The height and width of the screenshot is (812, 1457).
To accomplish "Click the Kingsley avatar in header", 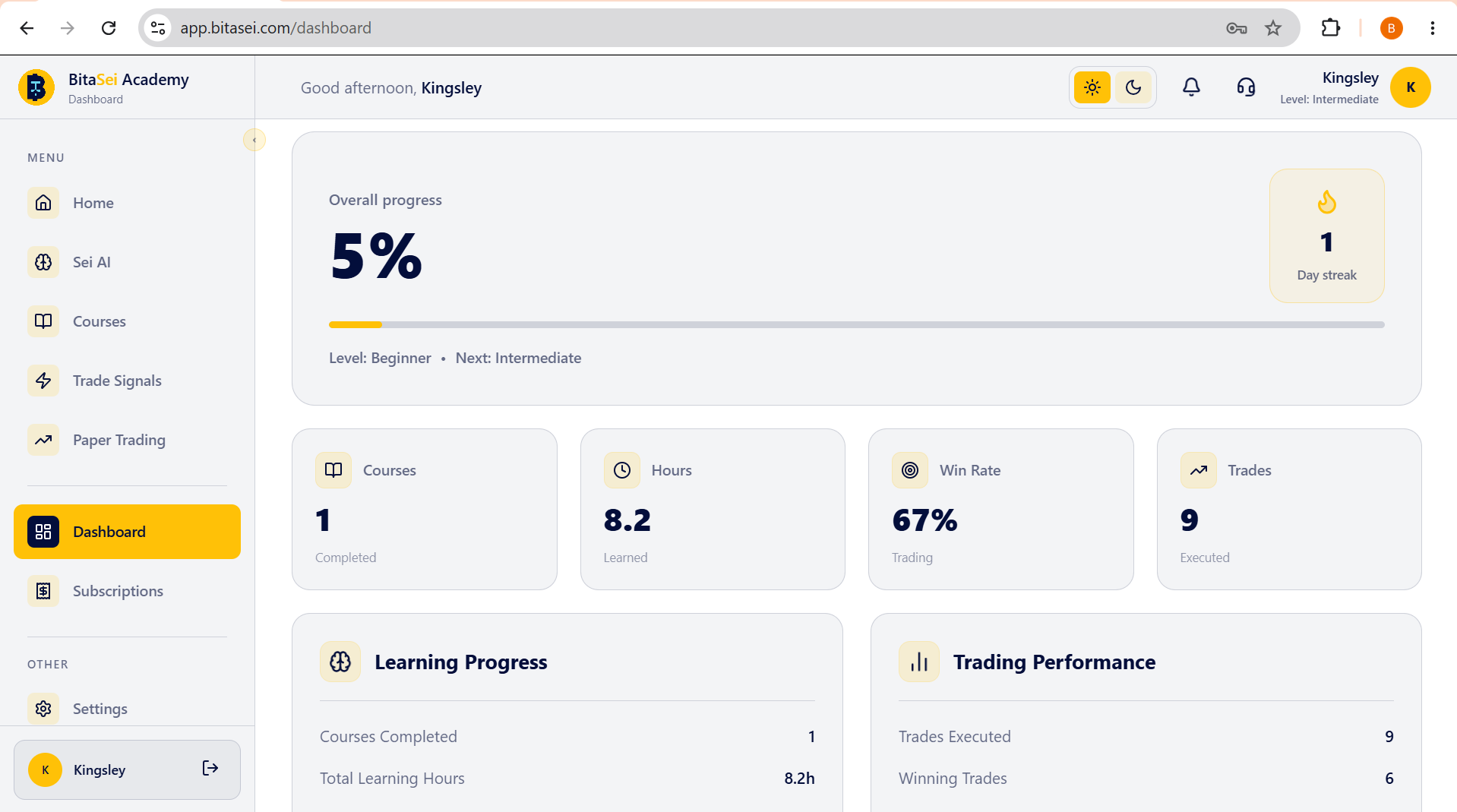I will pos(1411,87).
